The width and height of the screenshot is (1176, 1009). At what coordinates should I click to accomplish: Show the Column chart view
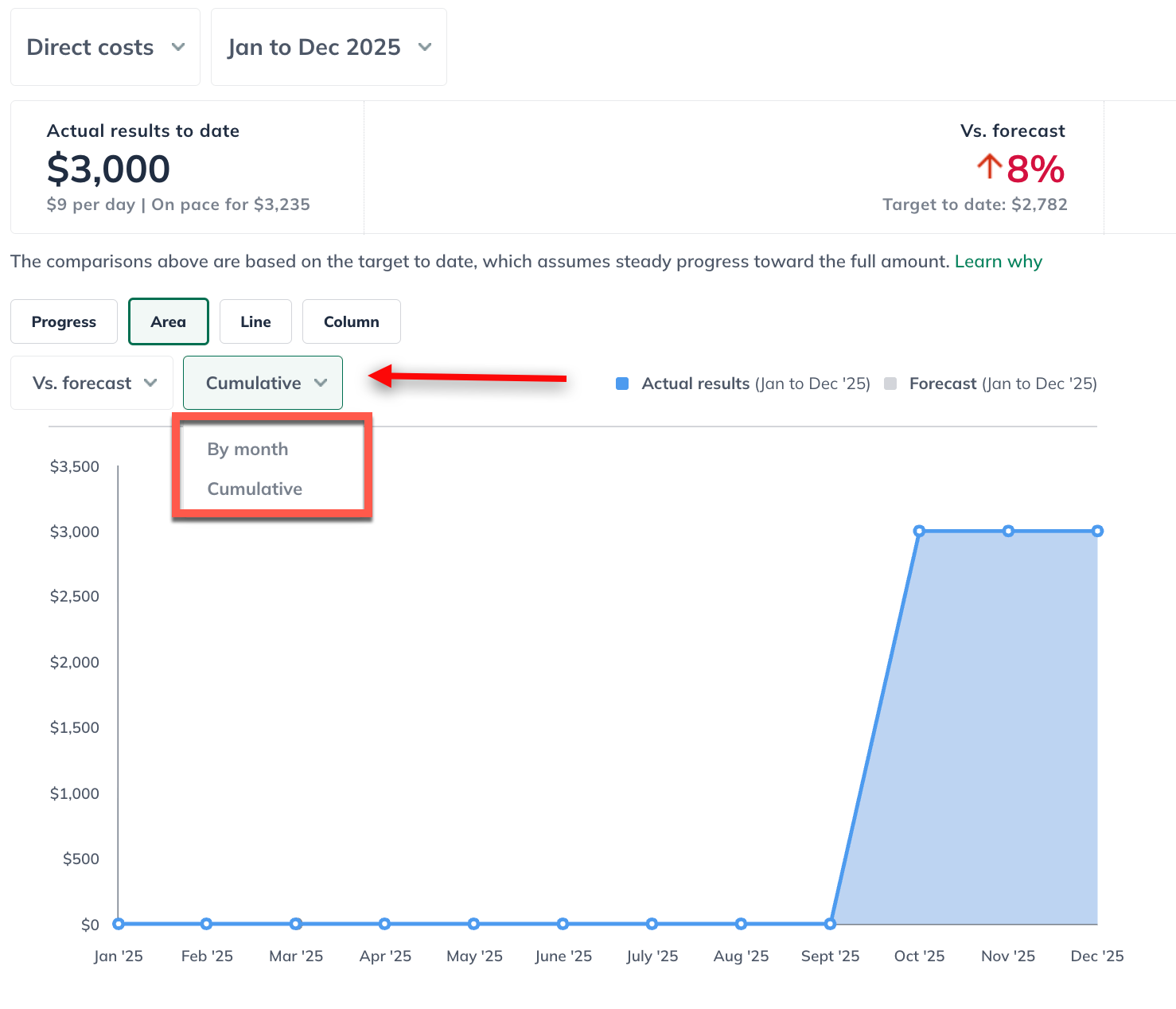(351, 322)
